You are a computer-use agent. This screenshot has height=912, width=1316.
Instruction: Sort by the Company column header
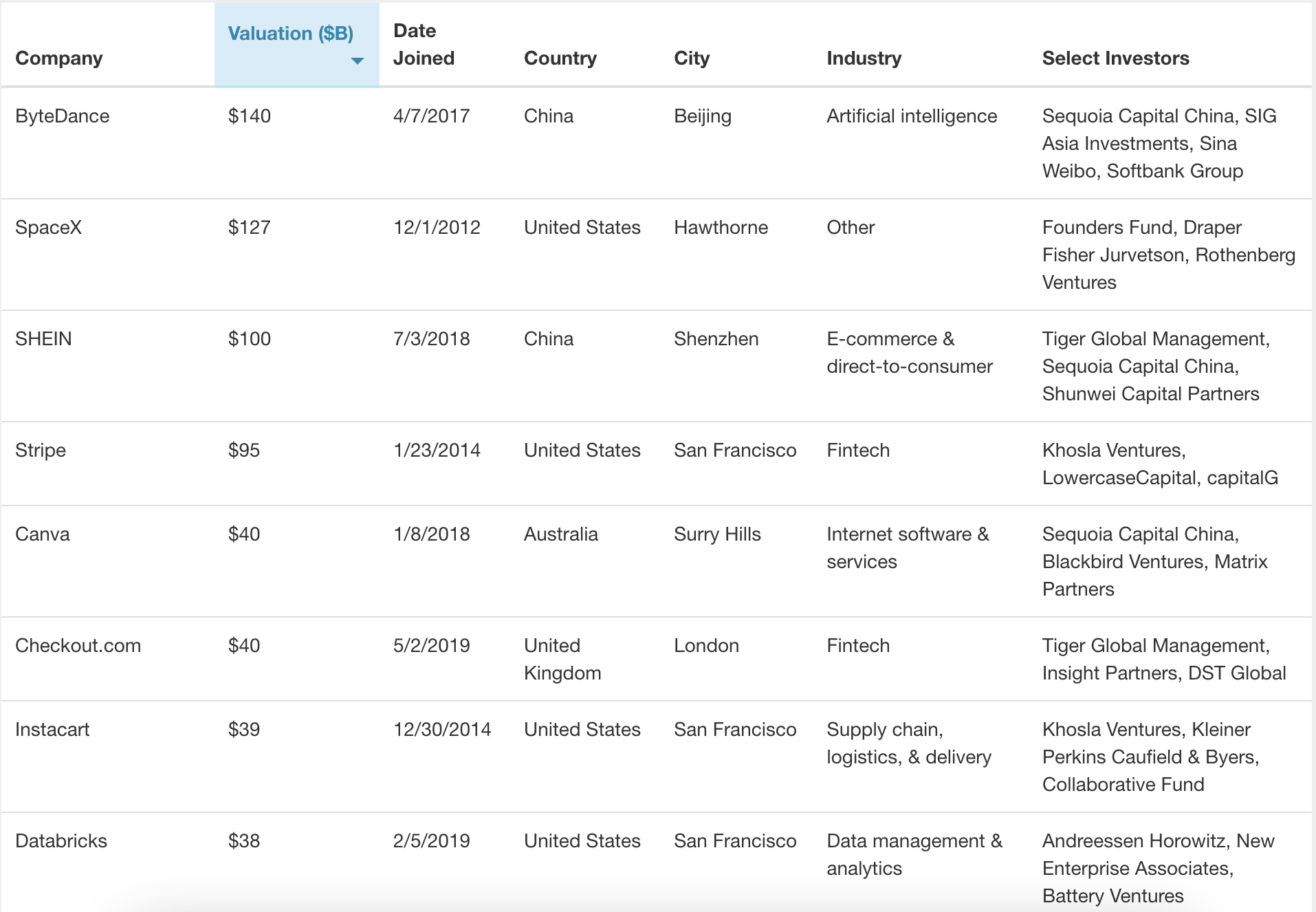click(x=59, y=58)
